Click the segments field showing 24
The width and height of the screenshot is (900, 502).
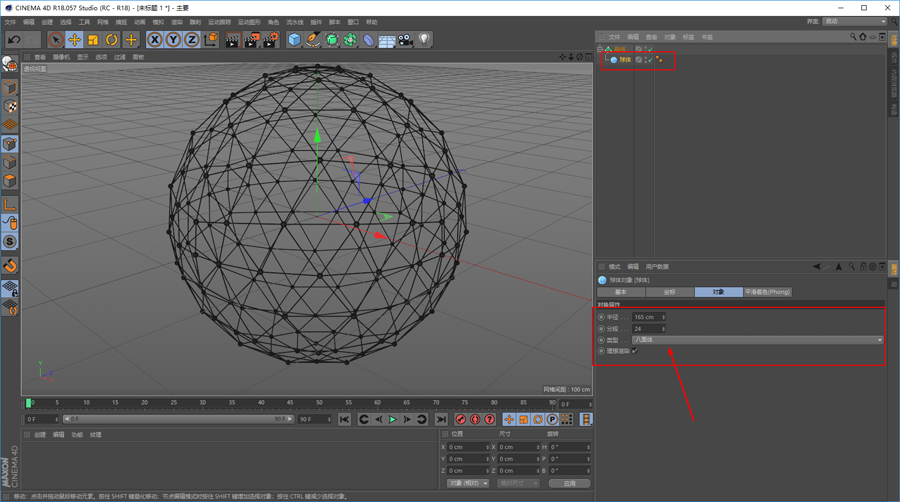pyautogui.click(x=649, y=329)
